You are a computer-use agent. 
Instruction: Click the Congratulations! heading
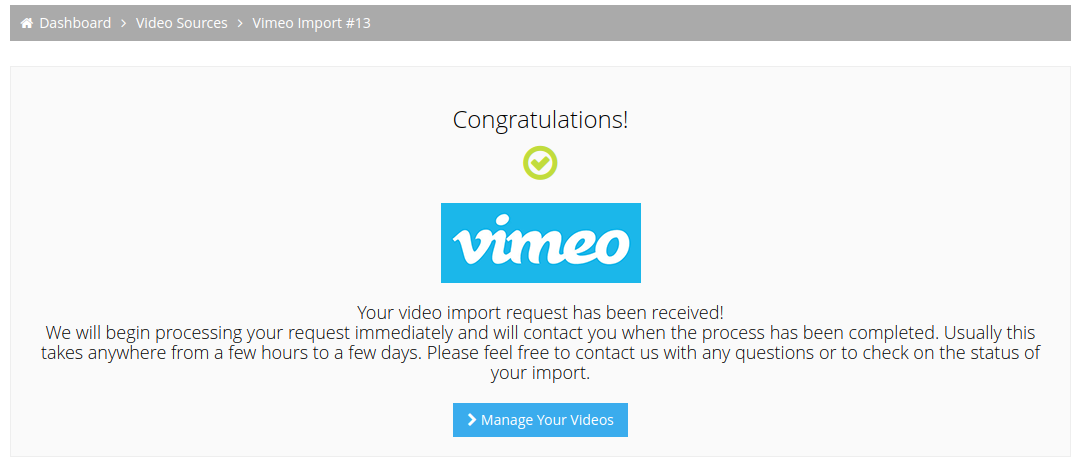click(540, 120)
